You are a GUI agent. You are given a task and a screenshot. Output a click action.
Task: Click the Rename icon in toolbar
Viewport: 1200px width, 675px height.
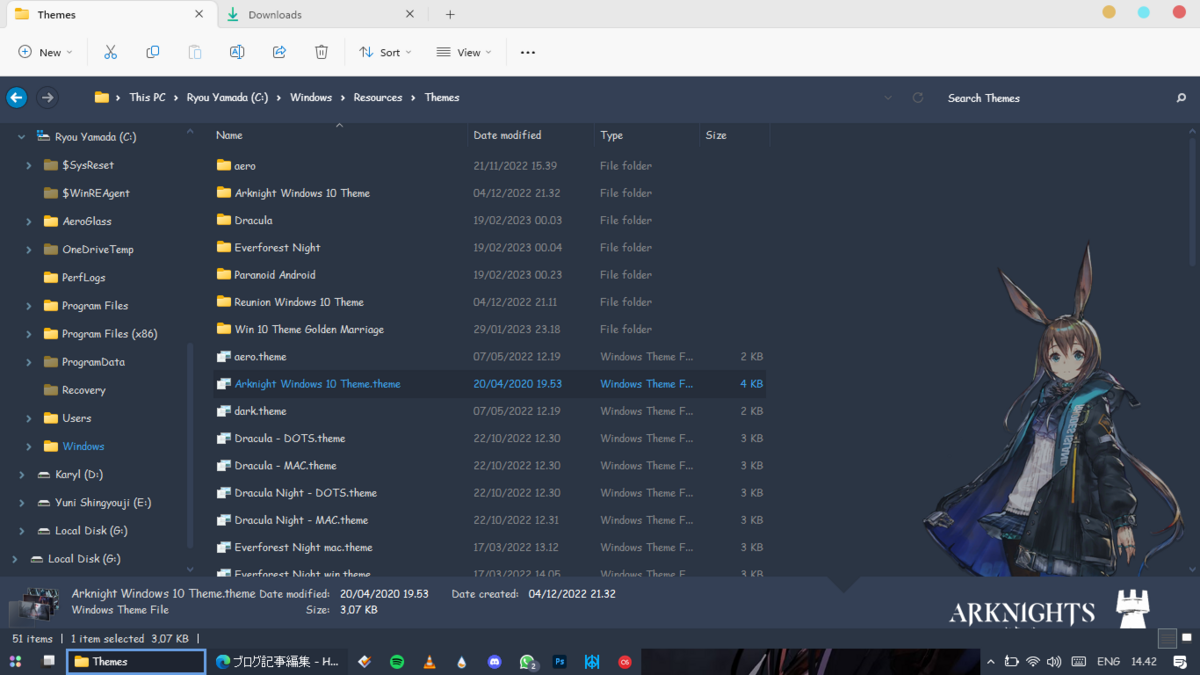coord(237,52)
